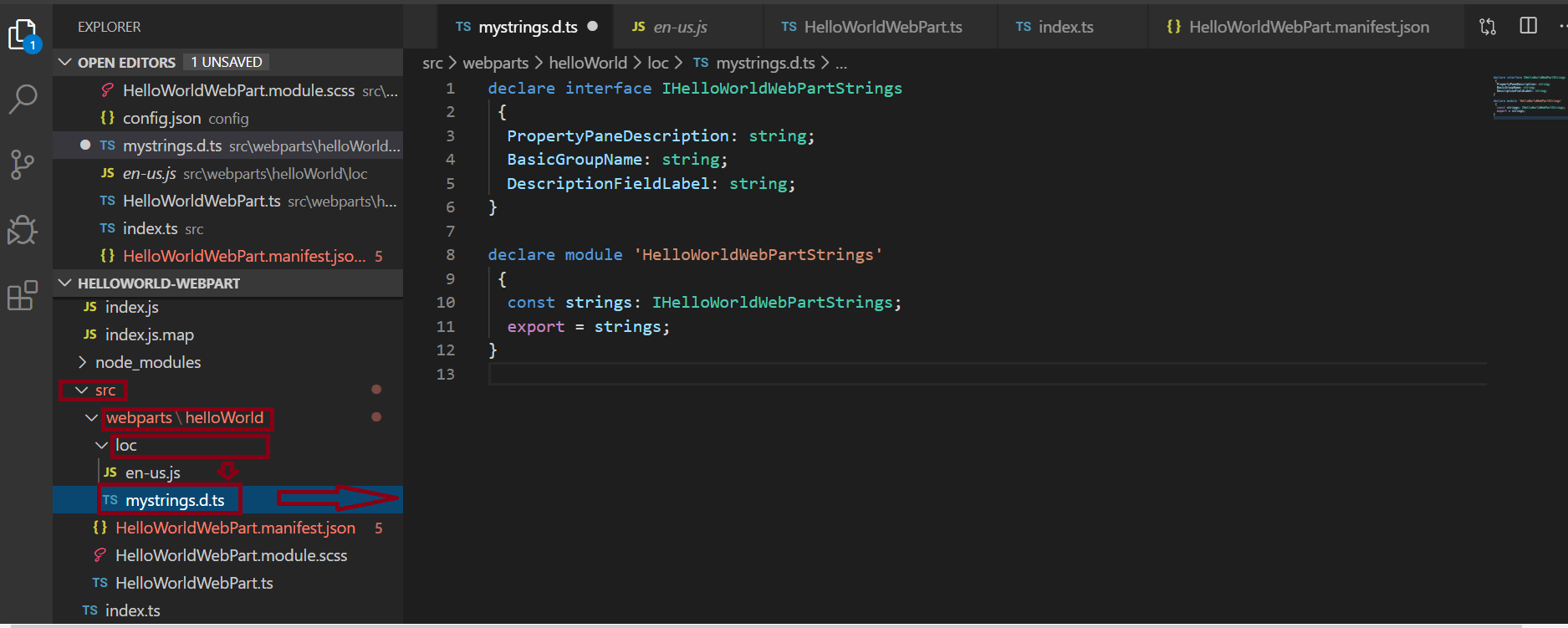Click line number 8 in gutter
Image resolution: width=1568 pixels, height=628 pixels.
(x=451, y=254)
